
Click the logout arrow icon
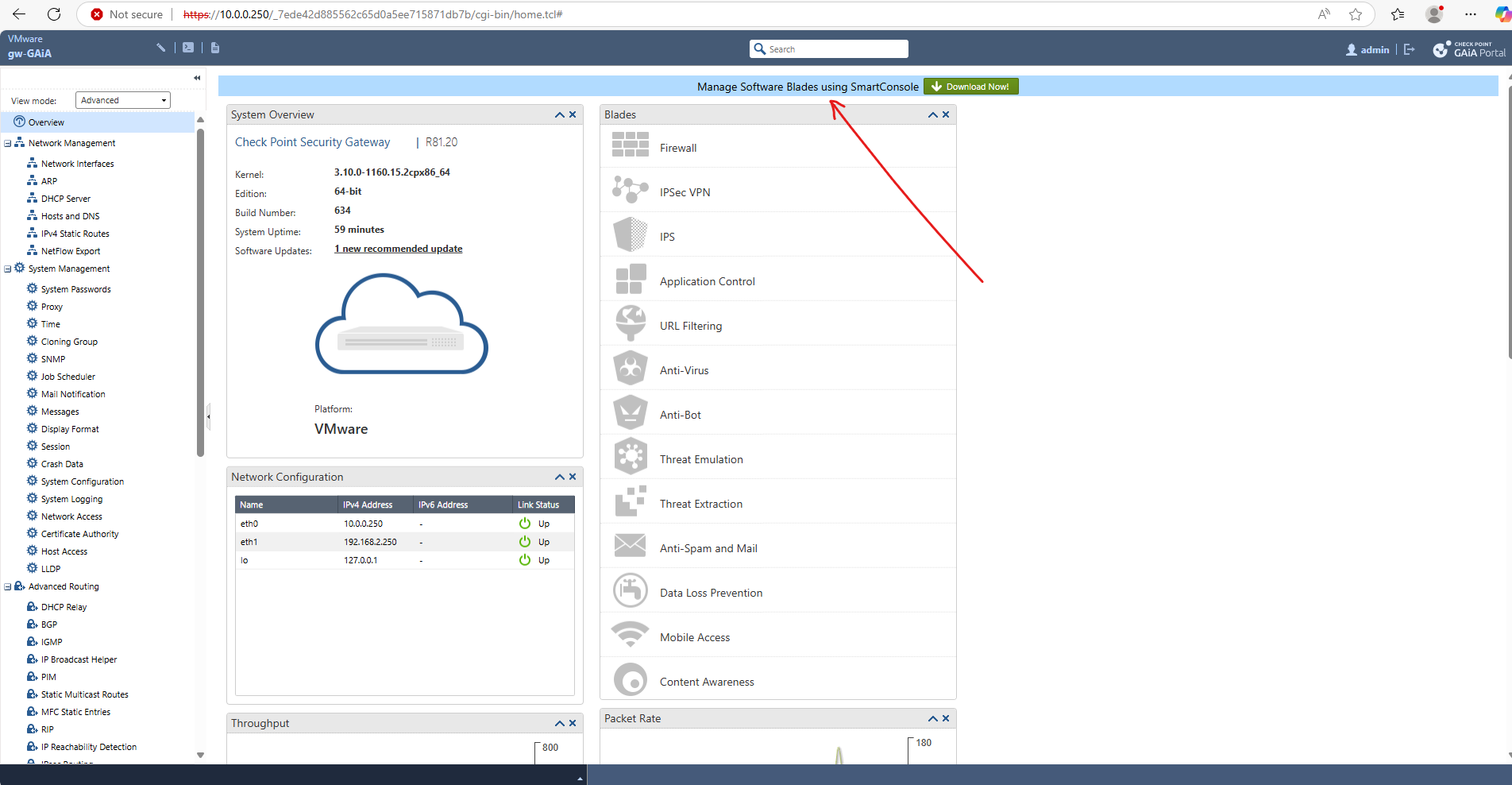(1410, 49)
